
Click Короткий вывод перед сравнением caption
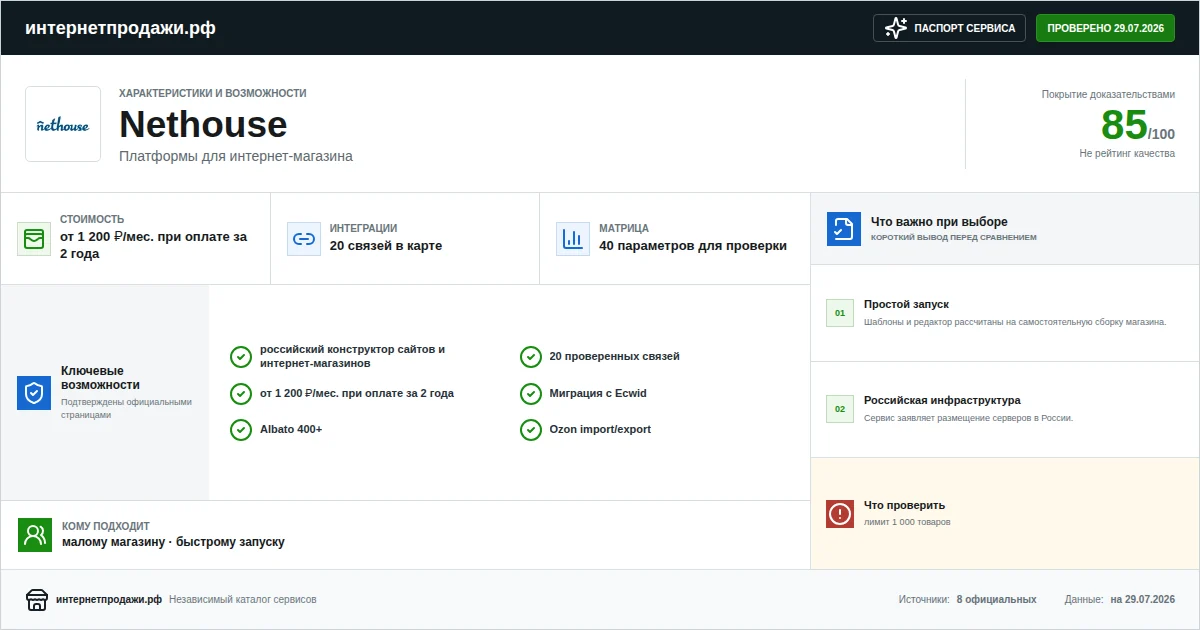pos(954,238)
